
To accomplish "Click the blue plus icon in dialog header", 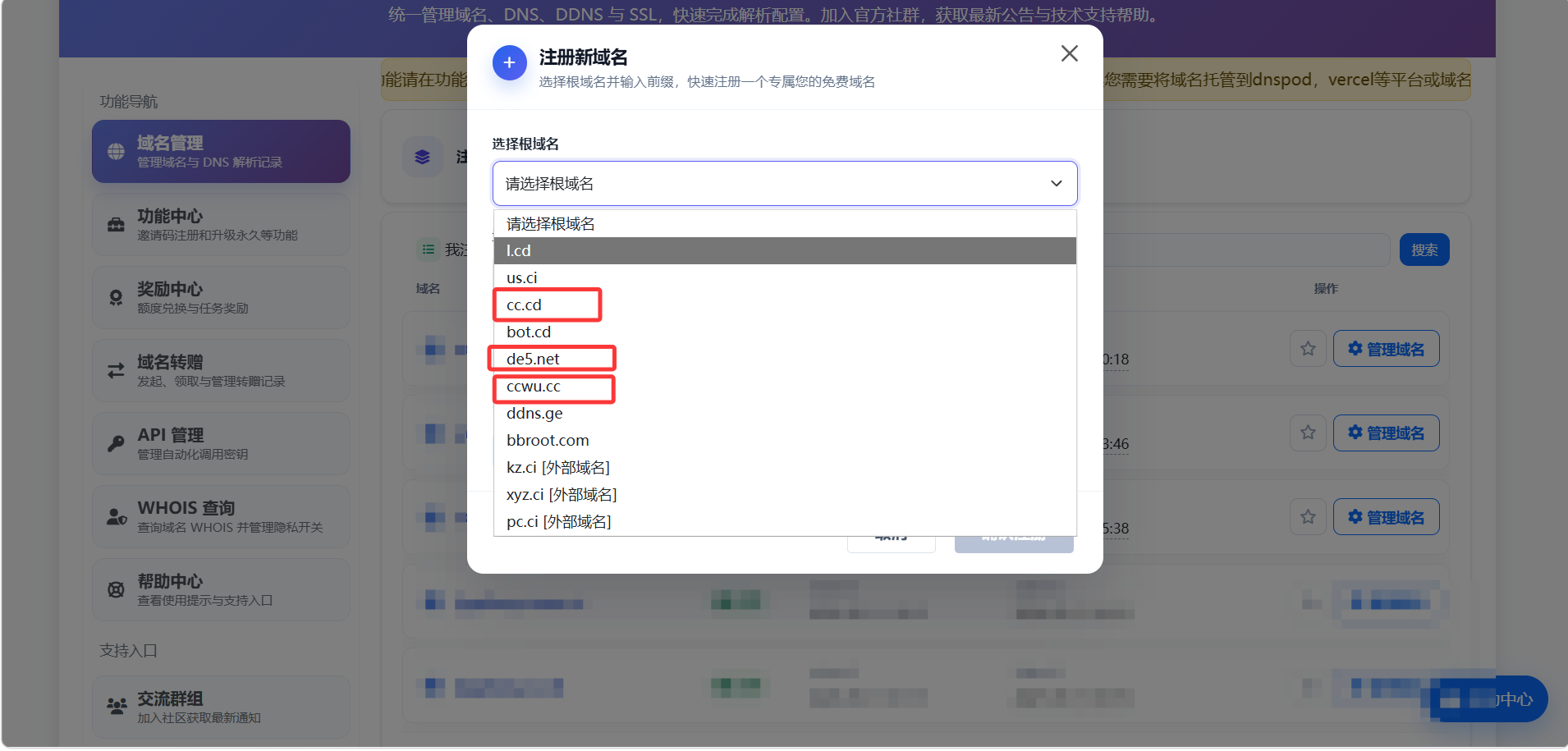I will pos(510,62).
